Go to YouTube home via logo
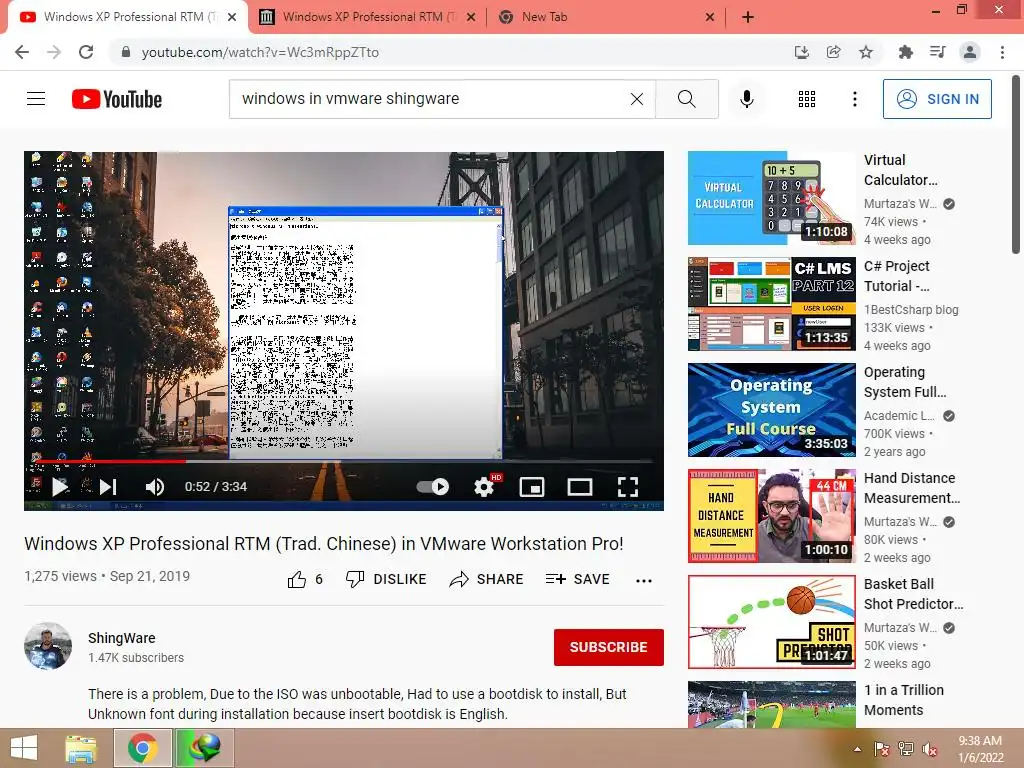 (117, 99)
